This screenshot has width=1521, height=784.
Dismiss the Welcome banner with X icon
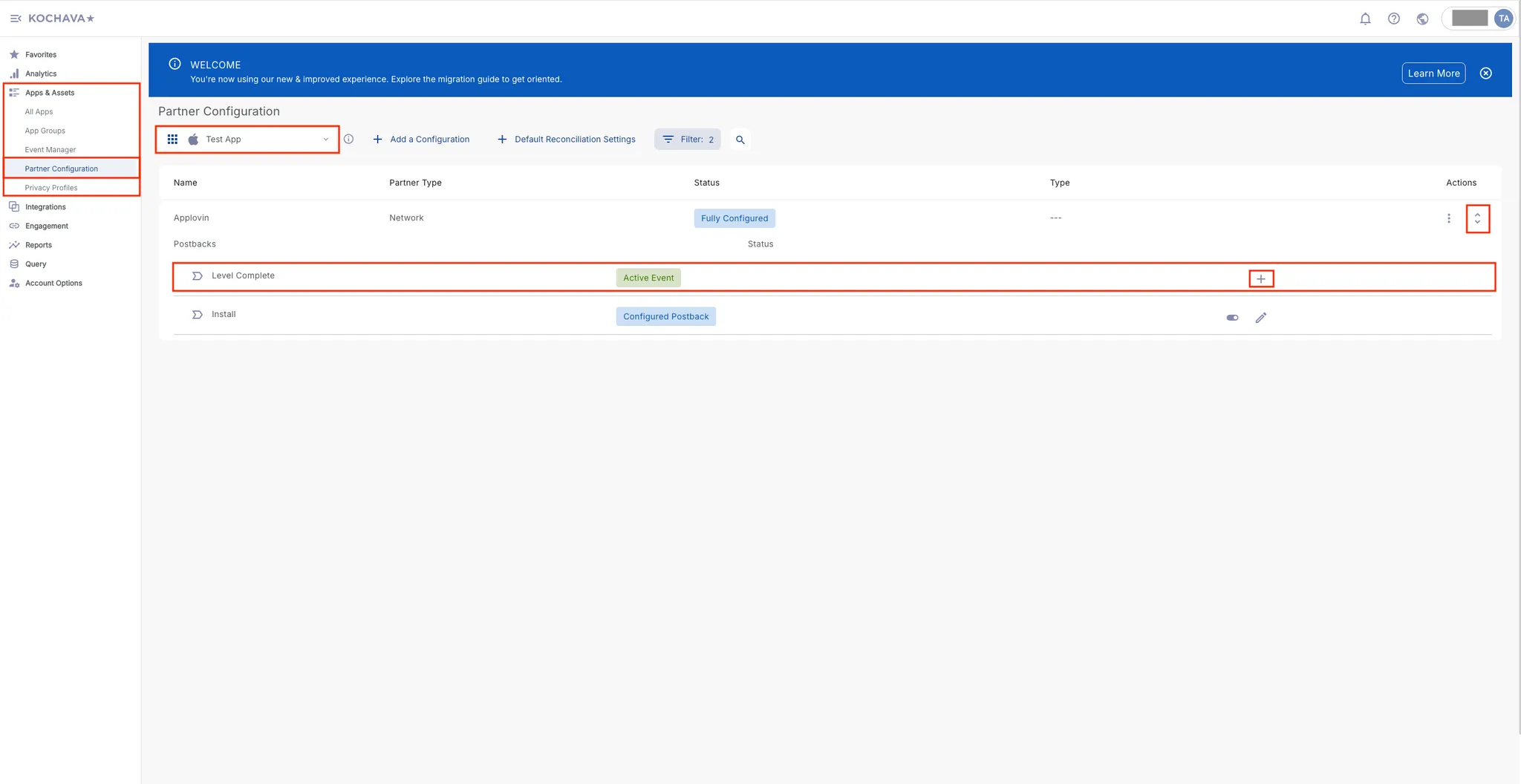(1485, 73)
